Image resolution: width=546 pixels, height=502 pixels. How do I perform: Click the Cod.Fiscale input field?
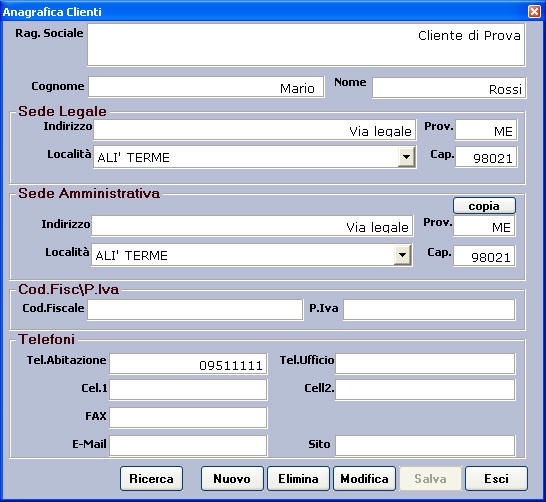tap(195, 309)
